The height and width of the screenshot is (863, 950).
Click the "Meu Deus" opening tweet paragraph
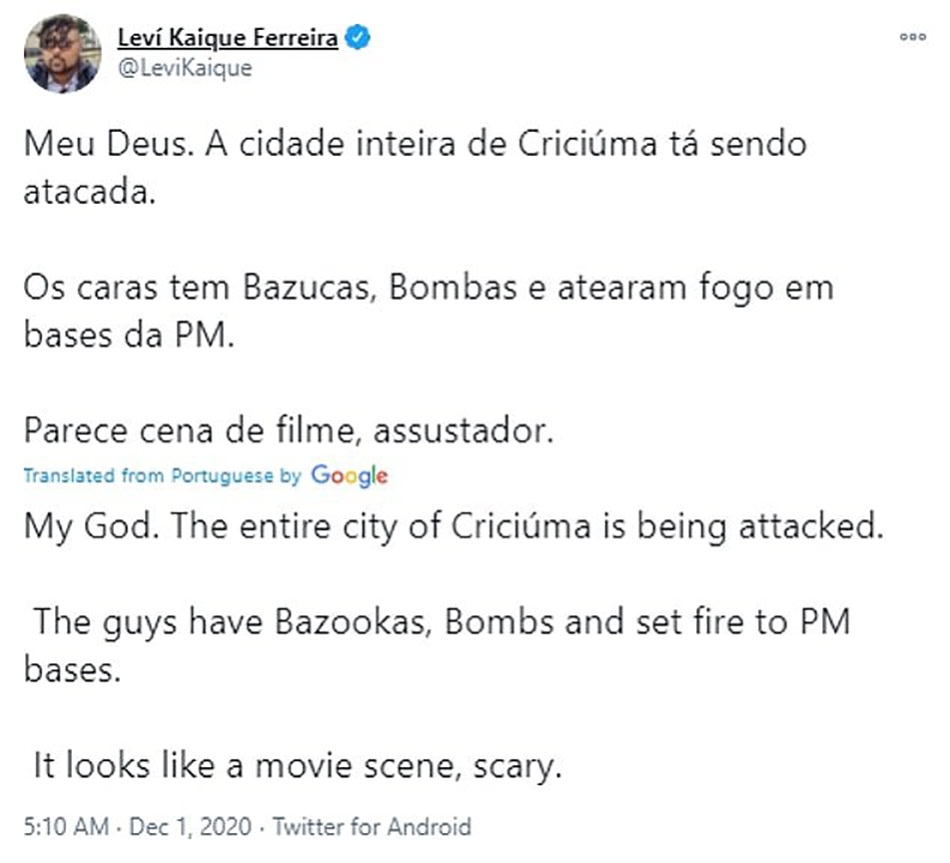coord(414,166)
